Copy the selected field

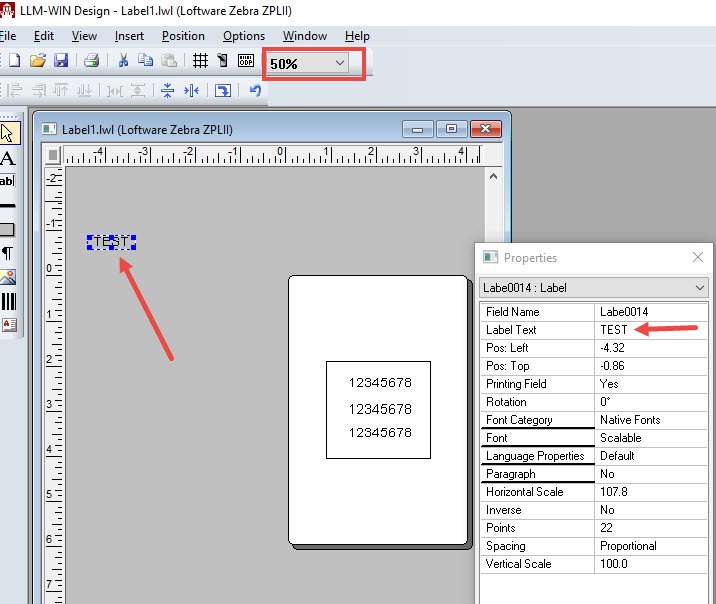146,60
